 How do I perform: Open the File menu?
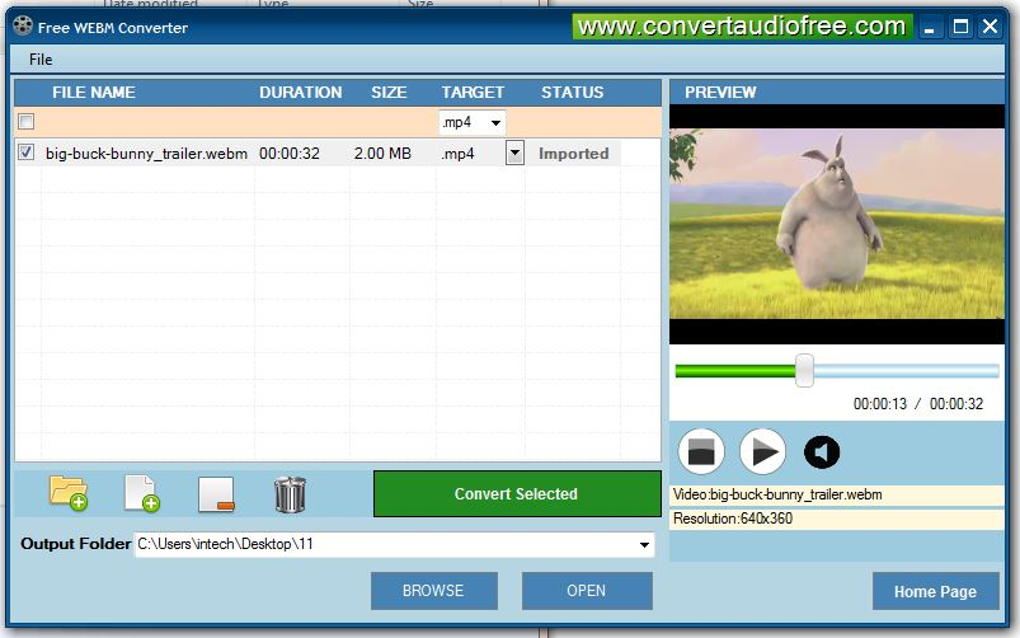pyautogui.click(x=40, y=59)
